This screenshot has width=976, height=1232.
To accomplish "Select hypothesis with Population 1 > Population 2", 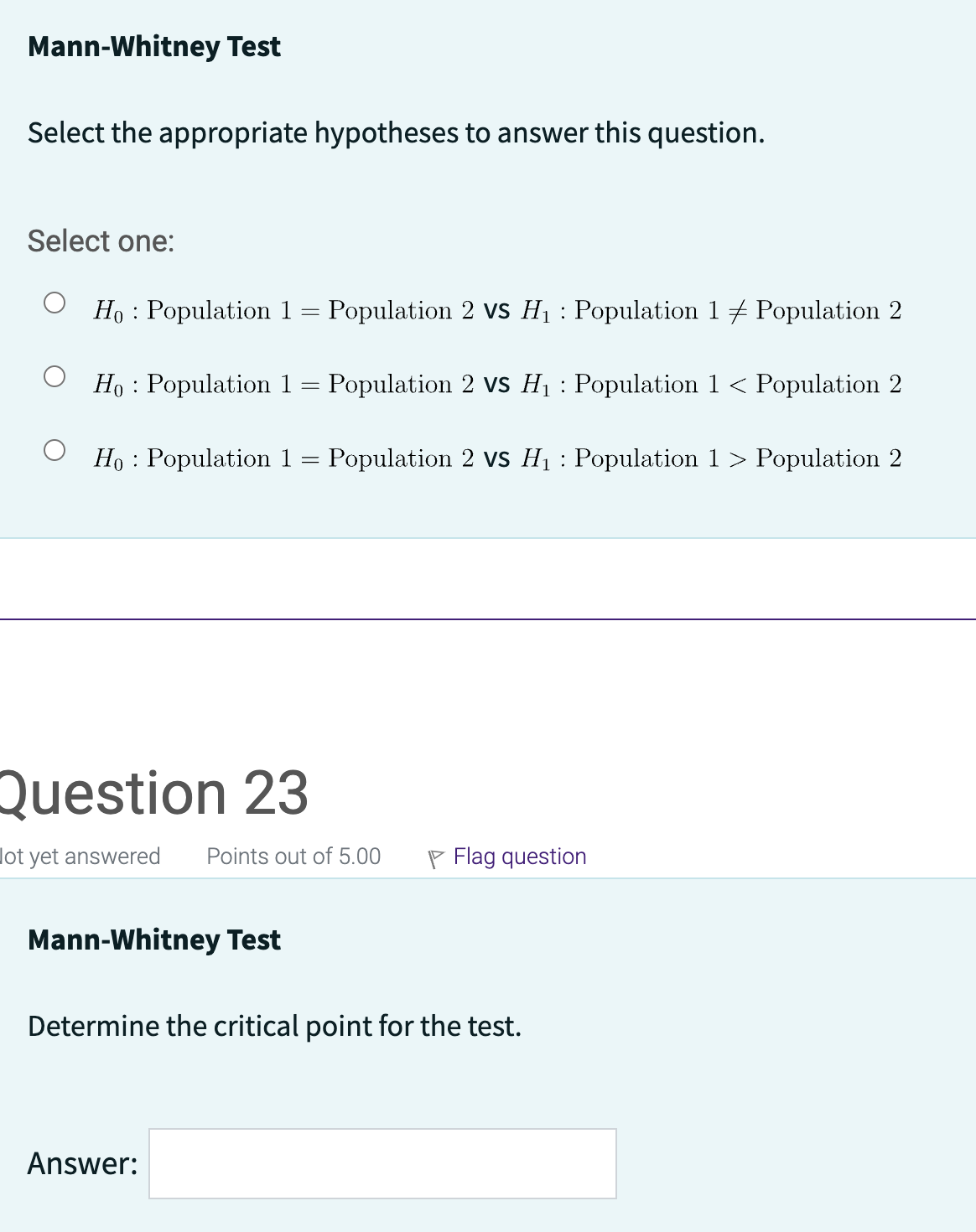I will click(54, 451).
